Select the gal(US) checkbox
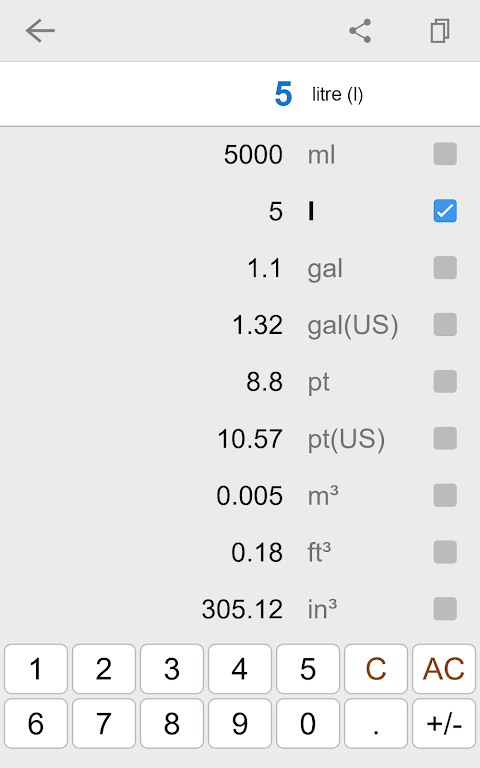This screenshot has height=768, width=480. 445,325
